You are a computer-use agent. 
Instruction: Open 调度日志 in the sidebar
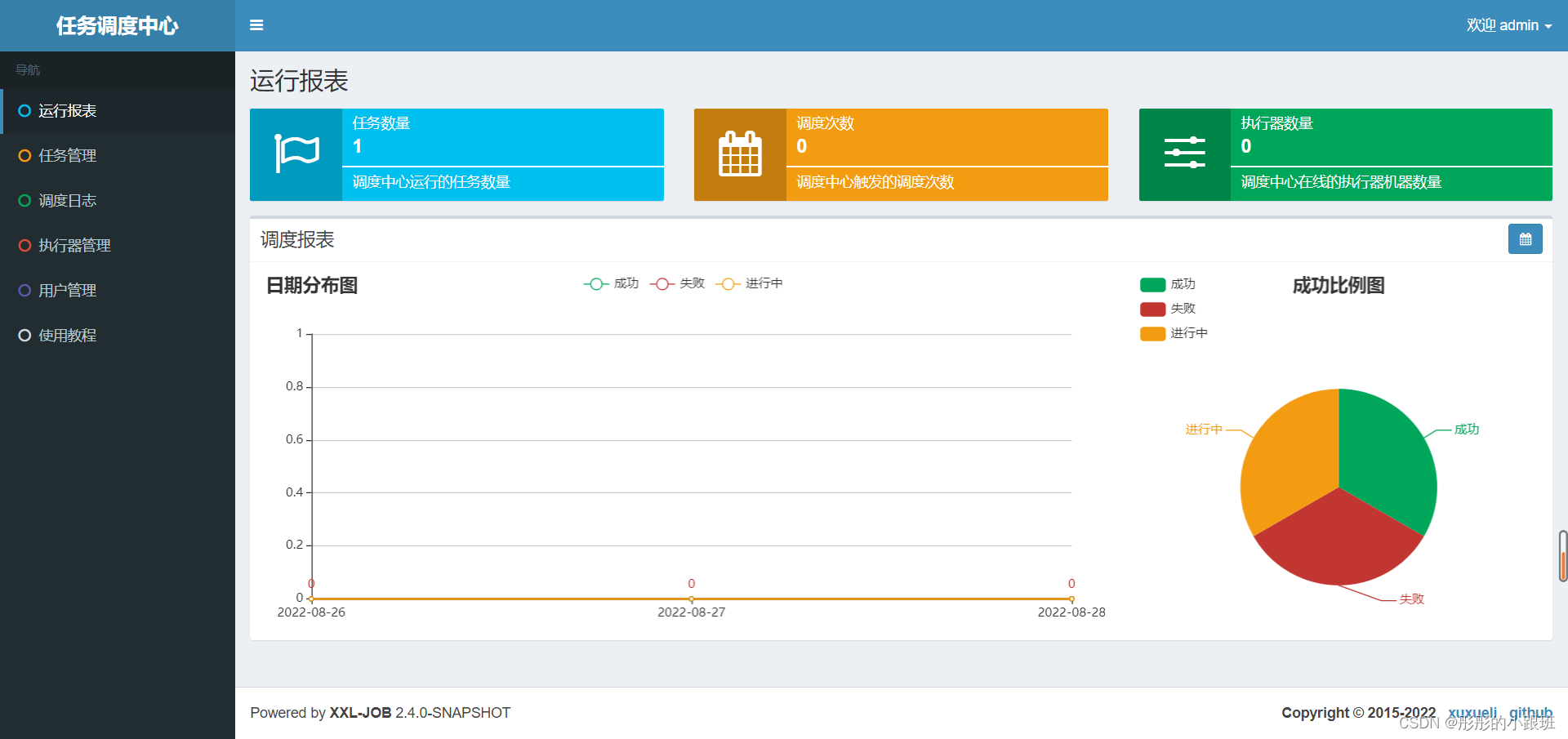click(118, 201)
